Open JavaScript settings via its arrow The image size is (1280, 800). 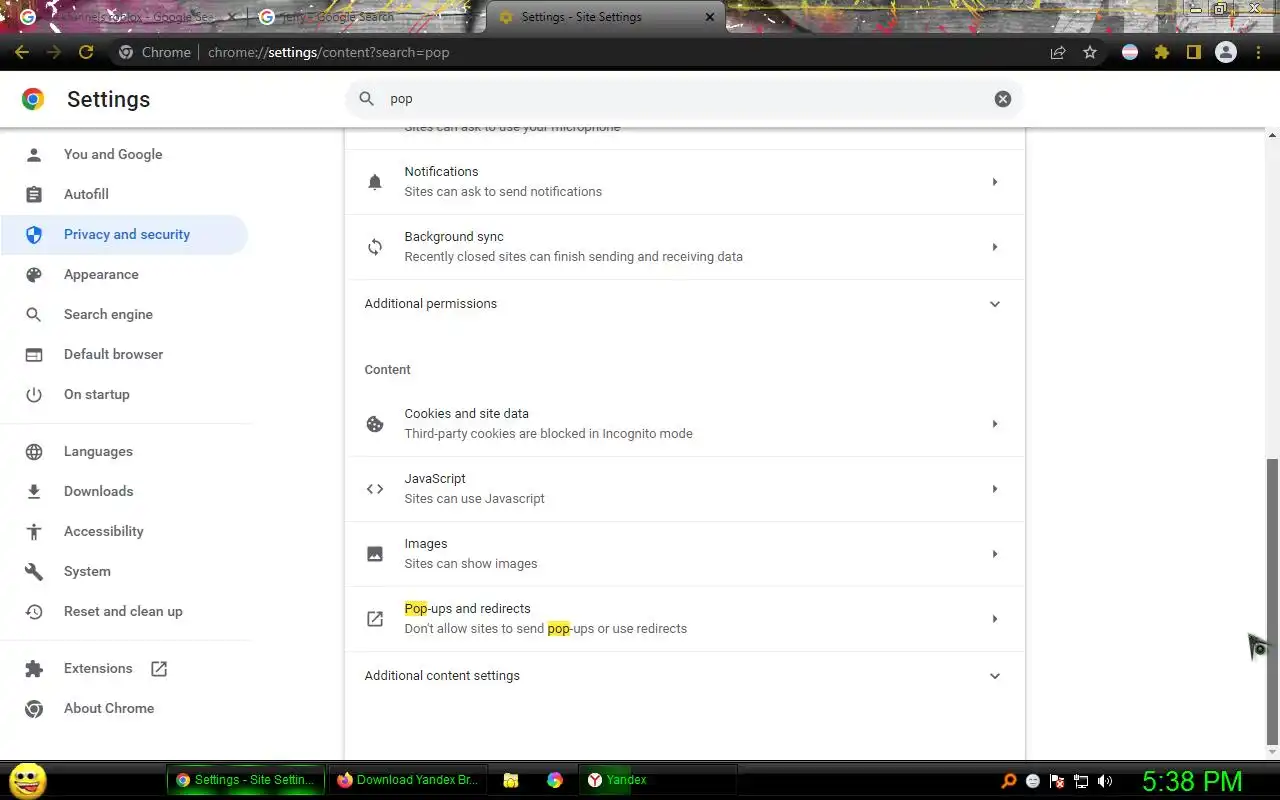point(995,489)
